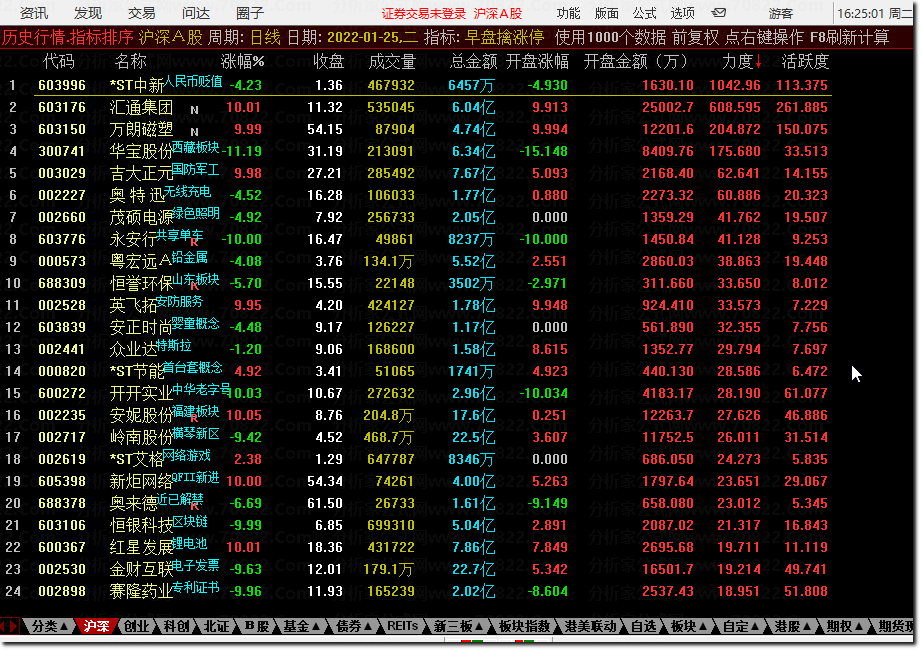The height and width of the screenshot is (650, 922).
Task: Select stock code 000573
Action: pyautogui.click(x=62, y=261)
